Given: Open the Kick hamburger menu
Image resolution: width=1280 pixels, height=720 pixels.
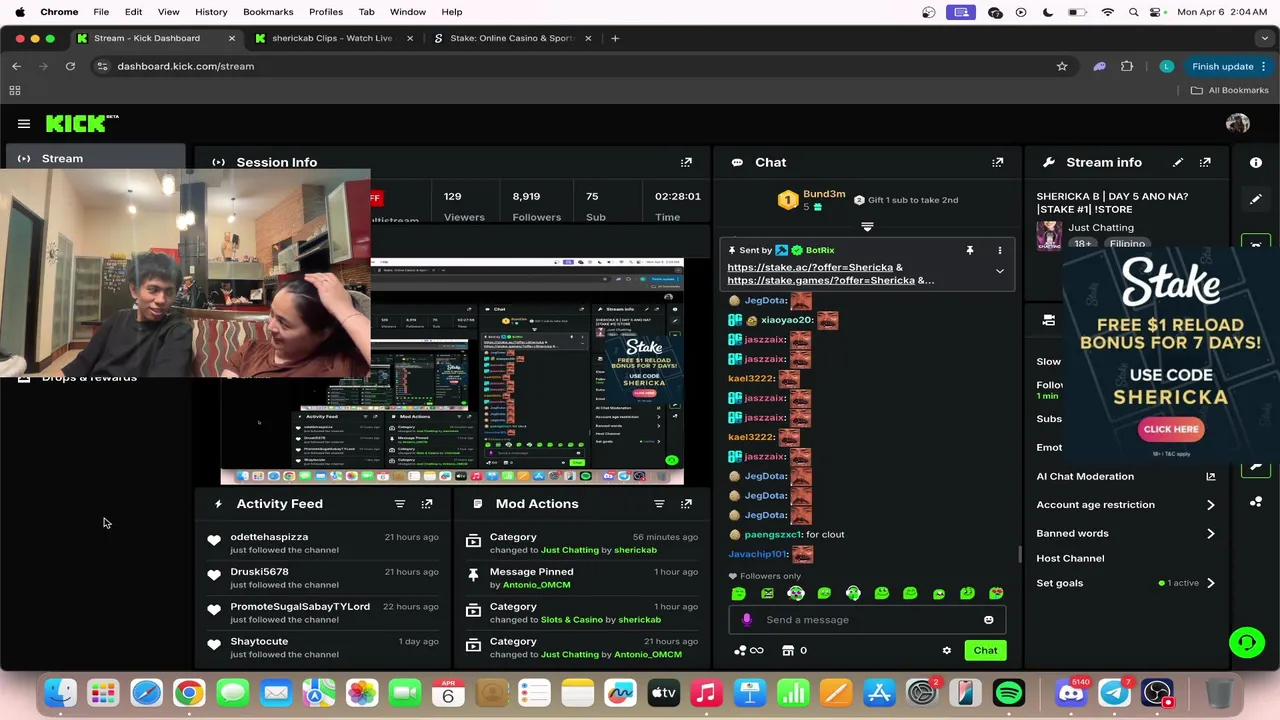Looking at the screenshot, I should 24,124.
